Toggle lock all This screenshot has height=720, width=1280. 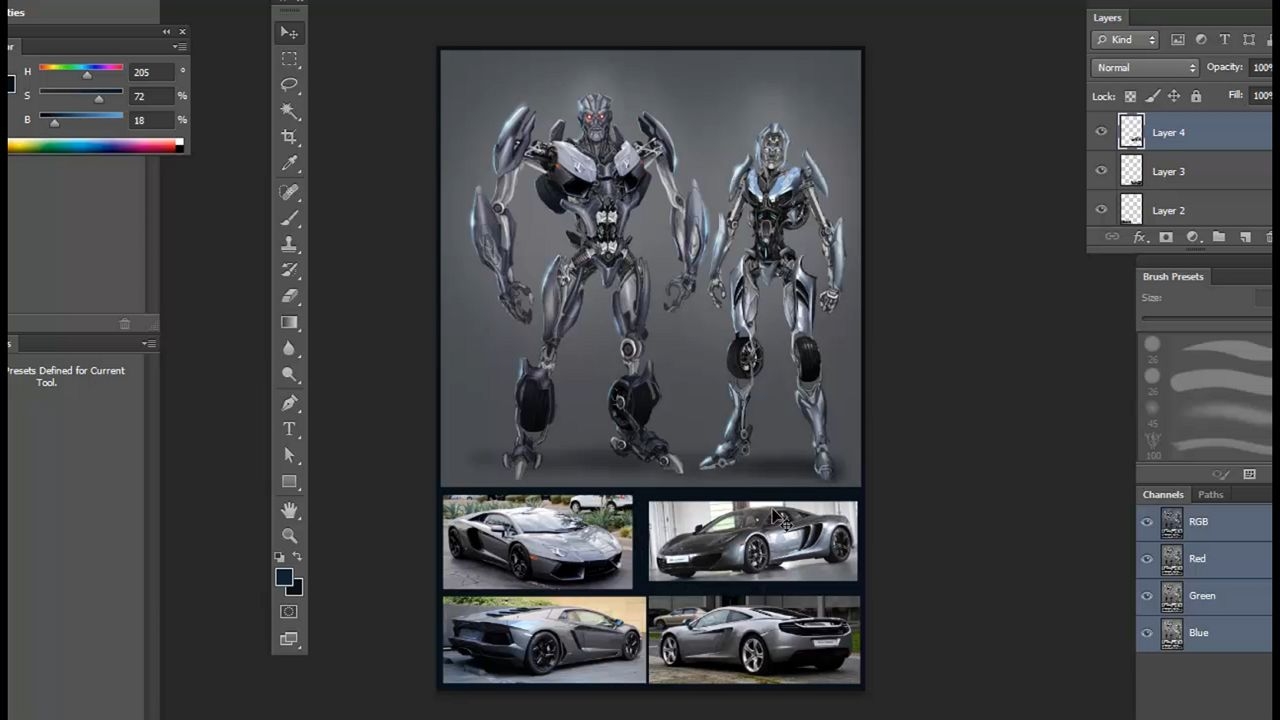1196,97
